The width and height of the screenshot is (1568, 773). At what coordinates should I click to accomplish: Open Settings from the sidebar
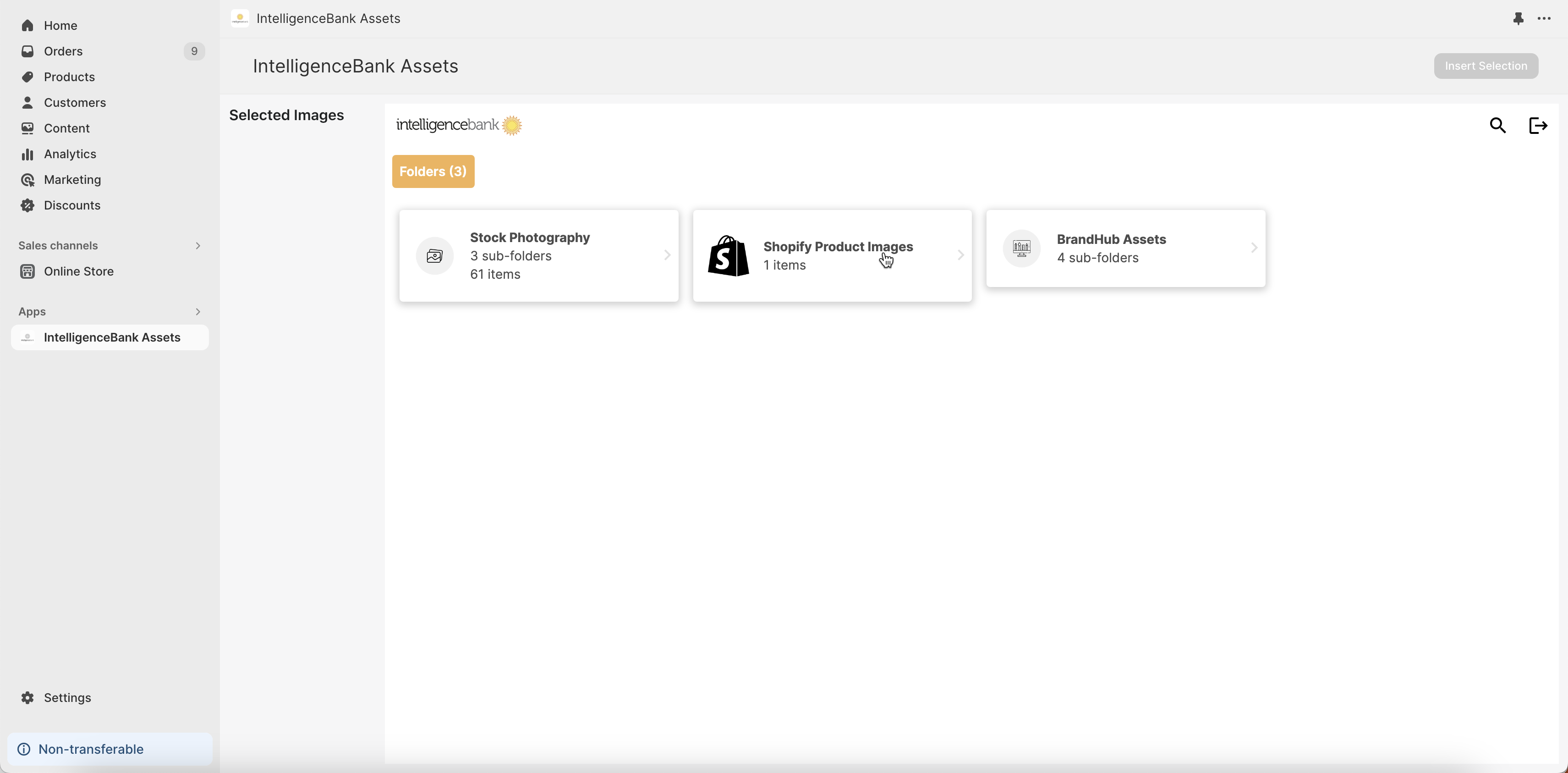tap(67, 697)
